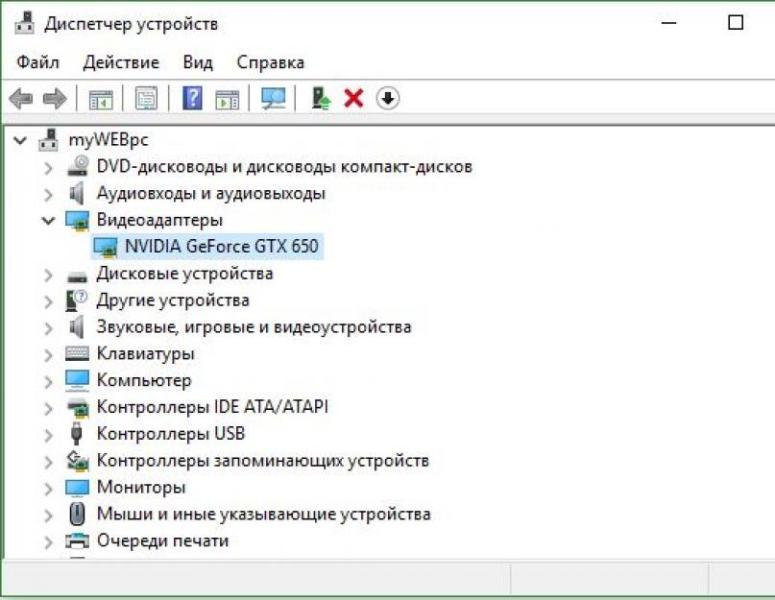This screenshot has width=775, height=600.
Task: Click the keyboard category icon
Action: [77, 353]
